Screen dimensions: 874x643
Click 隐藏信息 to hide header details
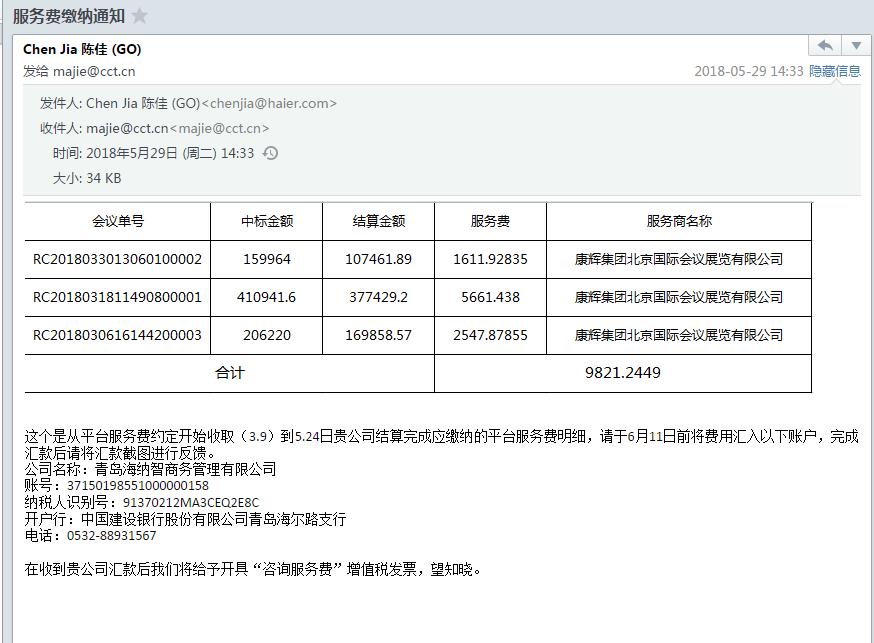tap(834, 71)
